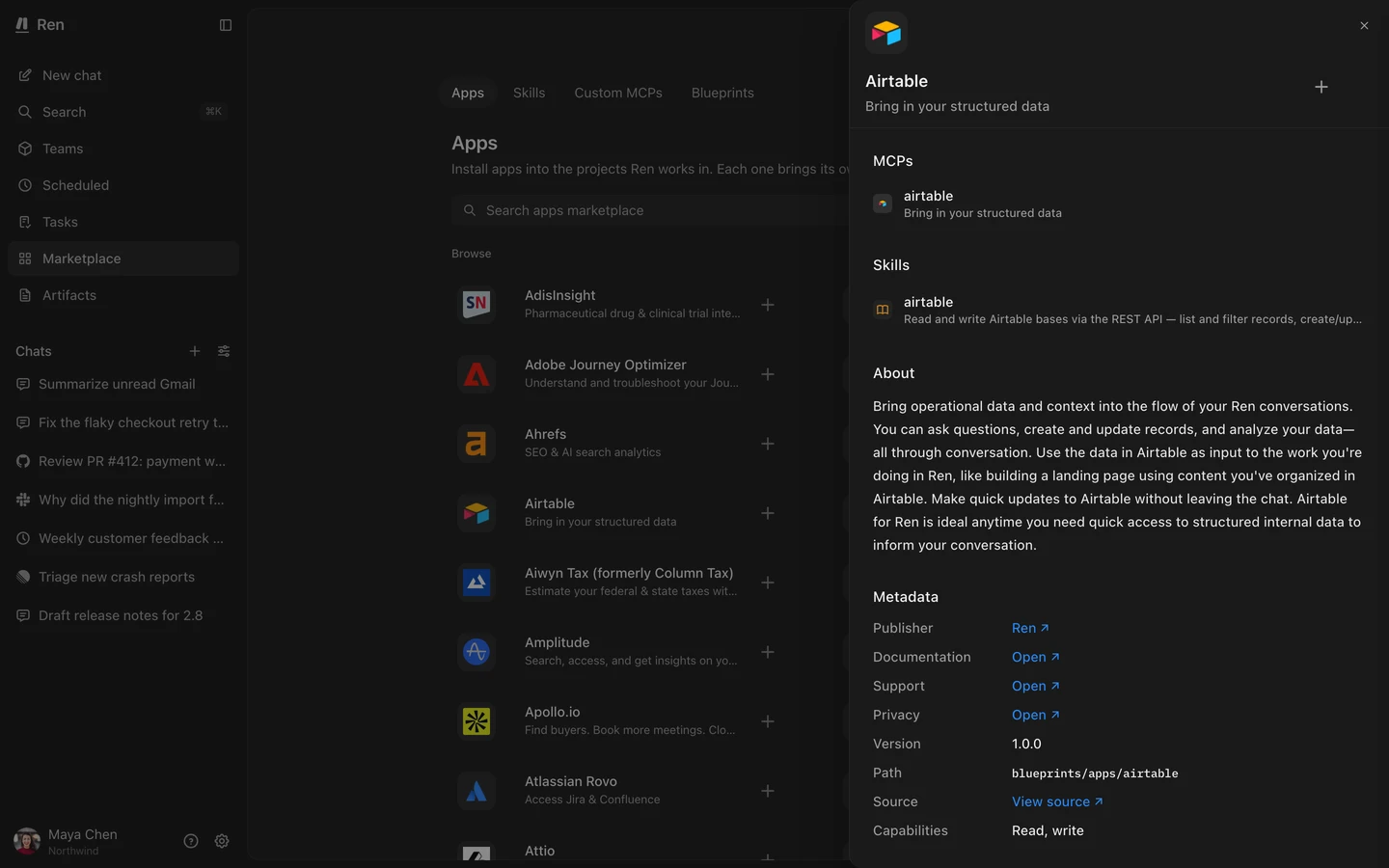
Task: Open New chat in sidebar
Action: coord(123,75)
